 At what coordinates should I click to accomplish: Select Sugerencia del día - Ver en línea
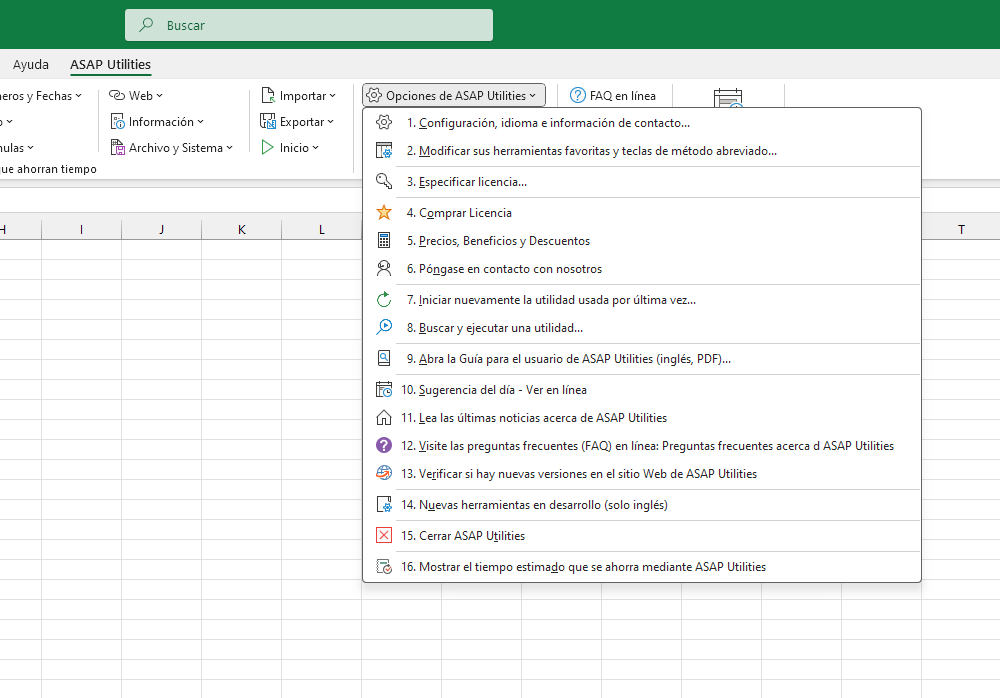click(x=642, y=390)
